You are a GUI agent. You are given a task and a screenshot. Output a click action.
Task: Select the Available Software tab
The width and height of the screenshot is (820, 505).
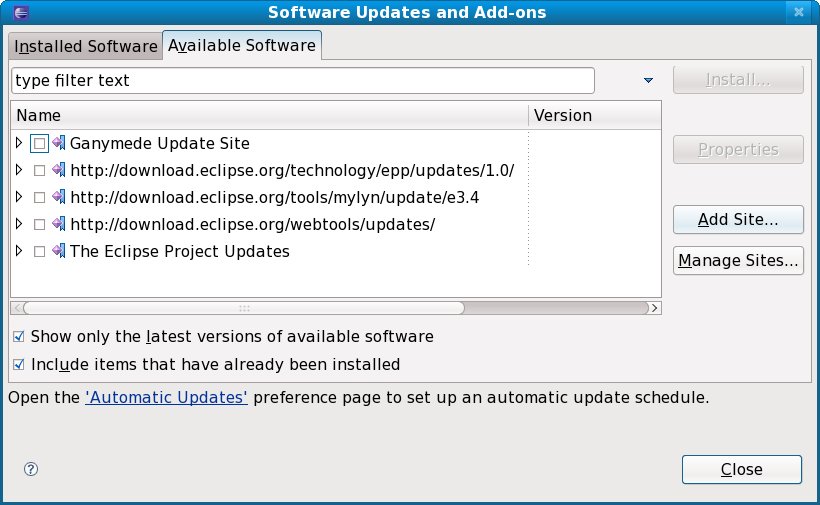point(241,45)
